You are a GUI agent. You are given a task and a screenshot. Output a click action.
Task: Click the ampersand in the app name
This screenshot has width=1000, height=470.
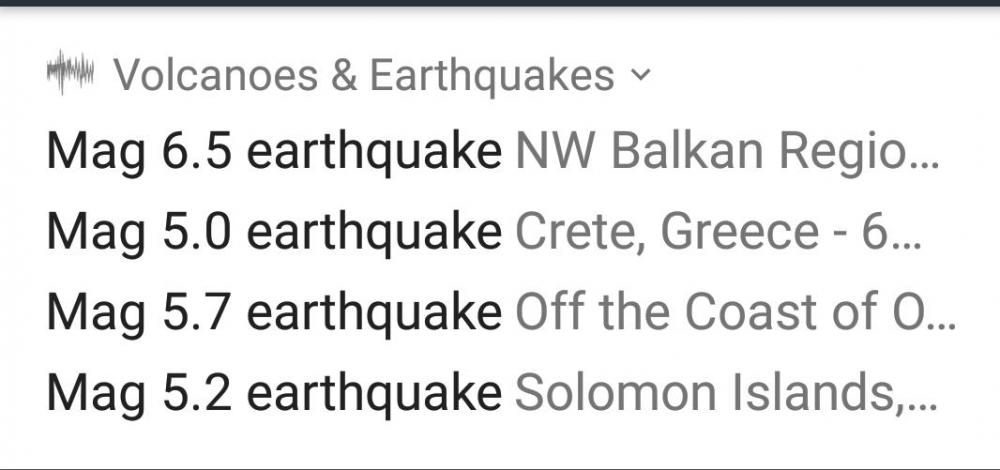[344, 75]
